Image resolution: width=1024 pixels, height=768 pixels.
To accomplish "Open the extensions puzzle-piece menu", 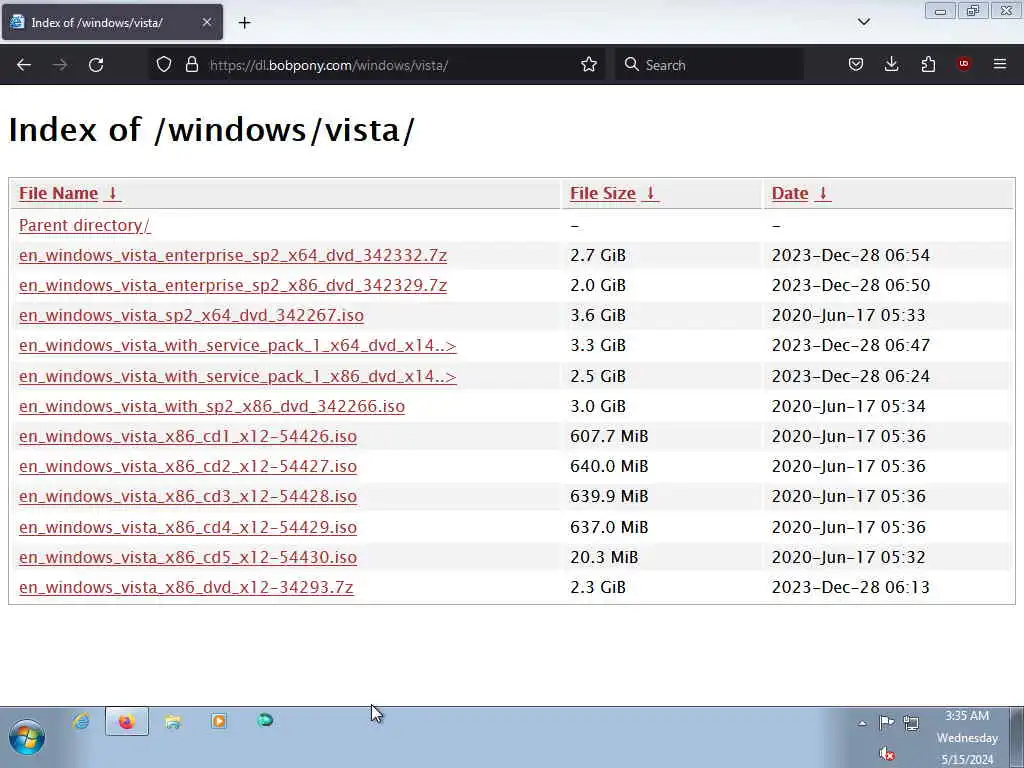I will 928,65.
